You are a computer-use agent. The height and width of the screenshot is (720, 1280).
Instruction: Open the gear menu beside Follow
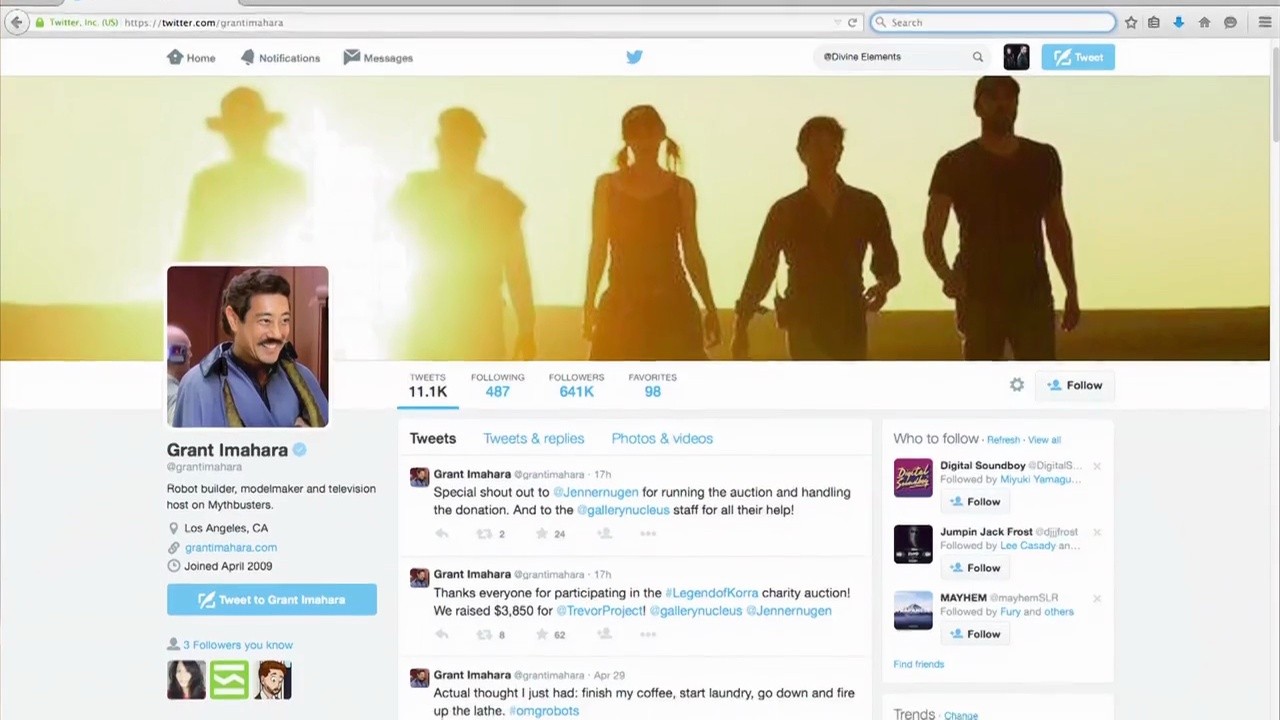(x=1017, y=385)
